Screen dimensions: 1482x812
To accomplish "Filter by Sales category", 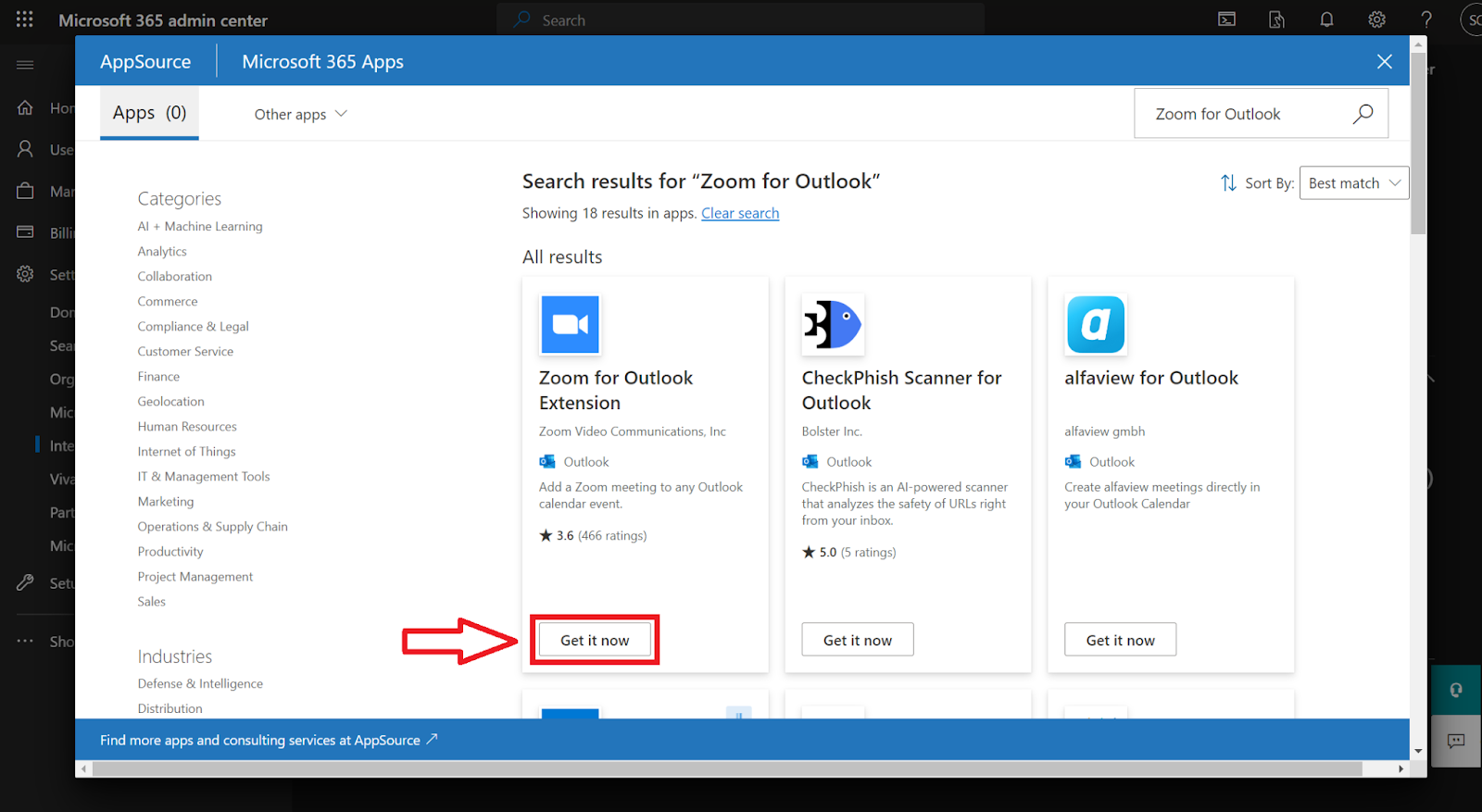I will (x=151, y=601).
